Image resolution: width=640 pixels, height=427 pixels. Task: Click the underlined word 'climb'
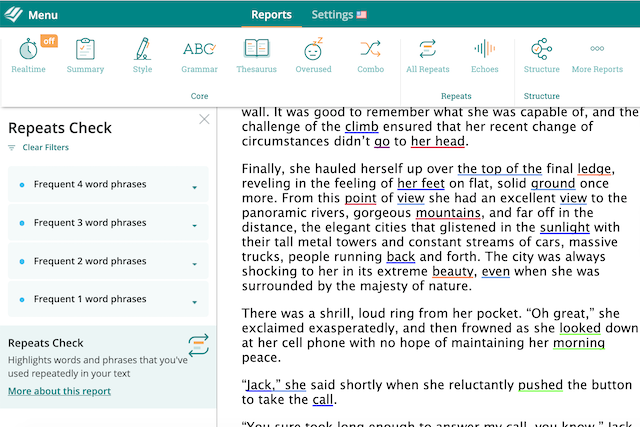point(362,127)
